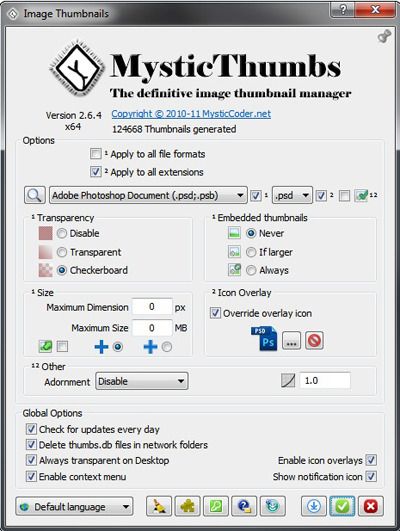Click the Never embedded thumbnail icon
The image size is (400, 531).
pos(234,233)
